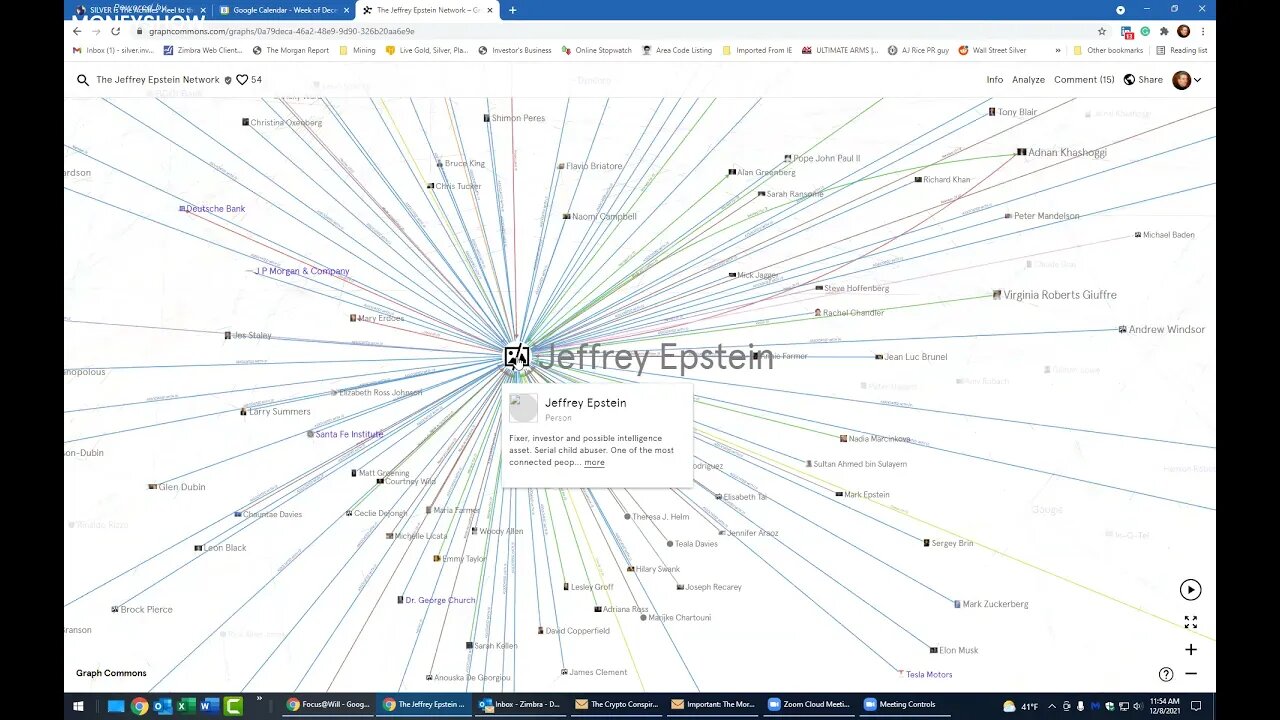The height and width of the screenshot is (720, 1280).
Task: Open the Analyze menu
Action: [x=1028, y=80]
